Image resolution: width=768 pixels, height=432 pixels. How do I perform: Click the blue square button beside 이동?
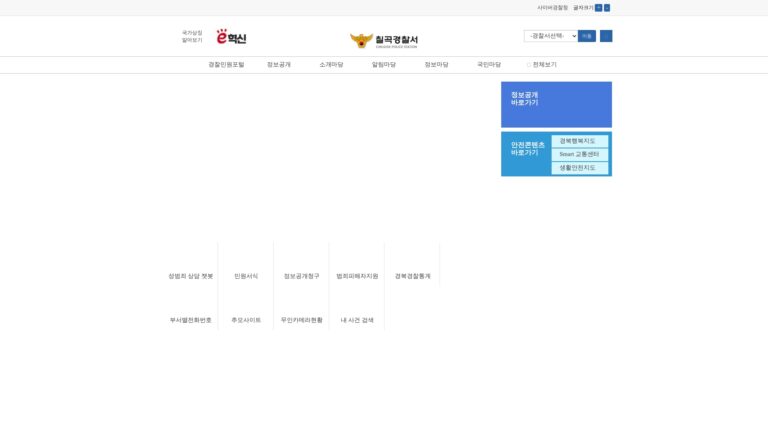pyautogui.click(x=606, y=36)
